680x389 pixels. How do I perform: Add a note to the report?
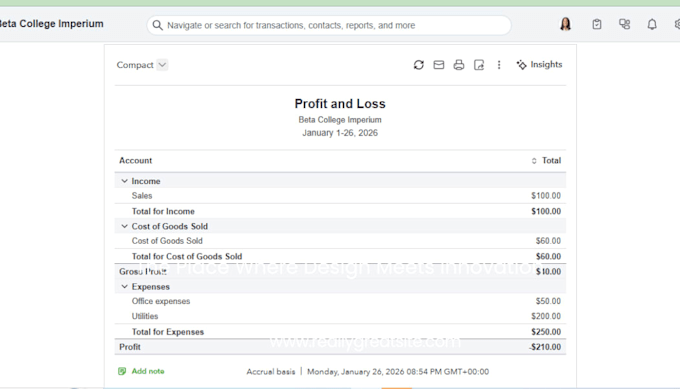pyautogui.click(x=148, y=371)
